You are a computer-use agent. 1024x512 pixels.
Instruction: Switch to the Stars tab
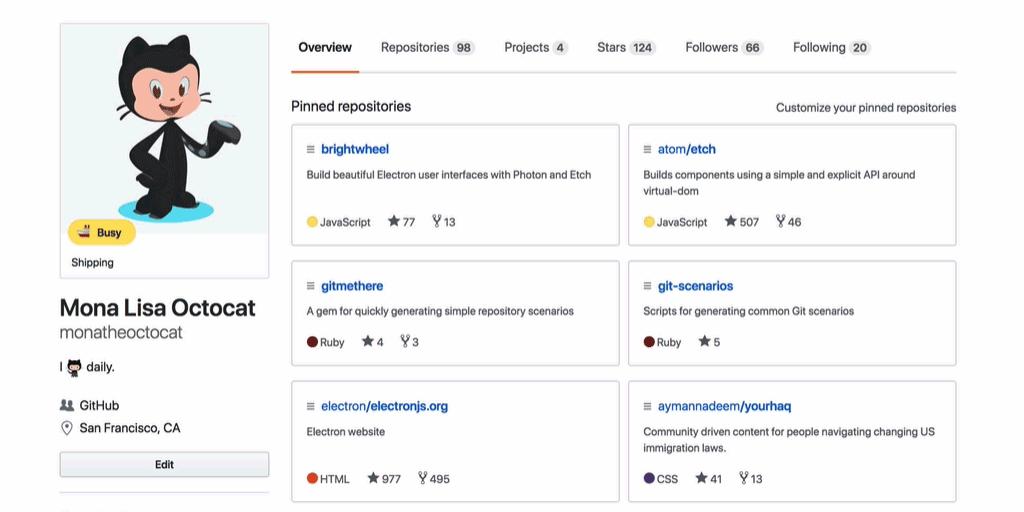pos(625,48)
